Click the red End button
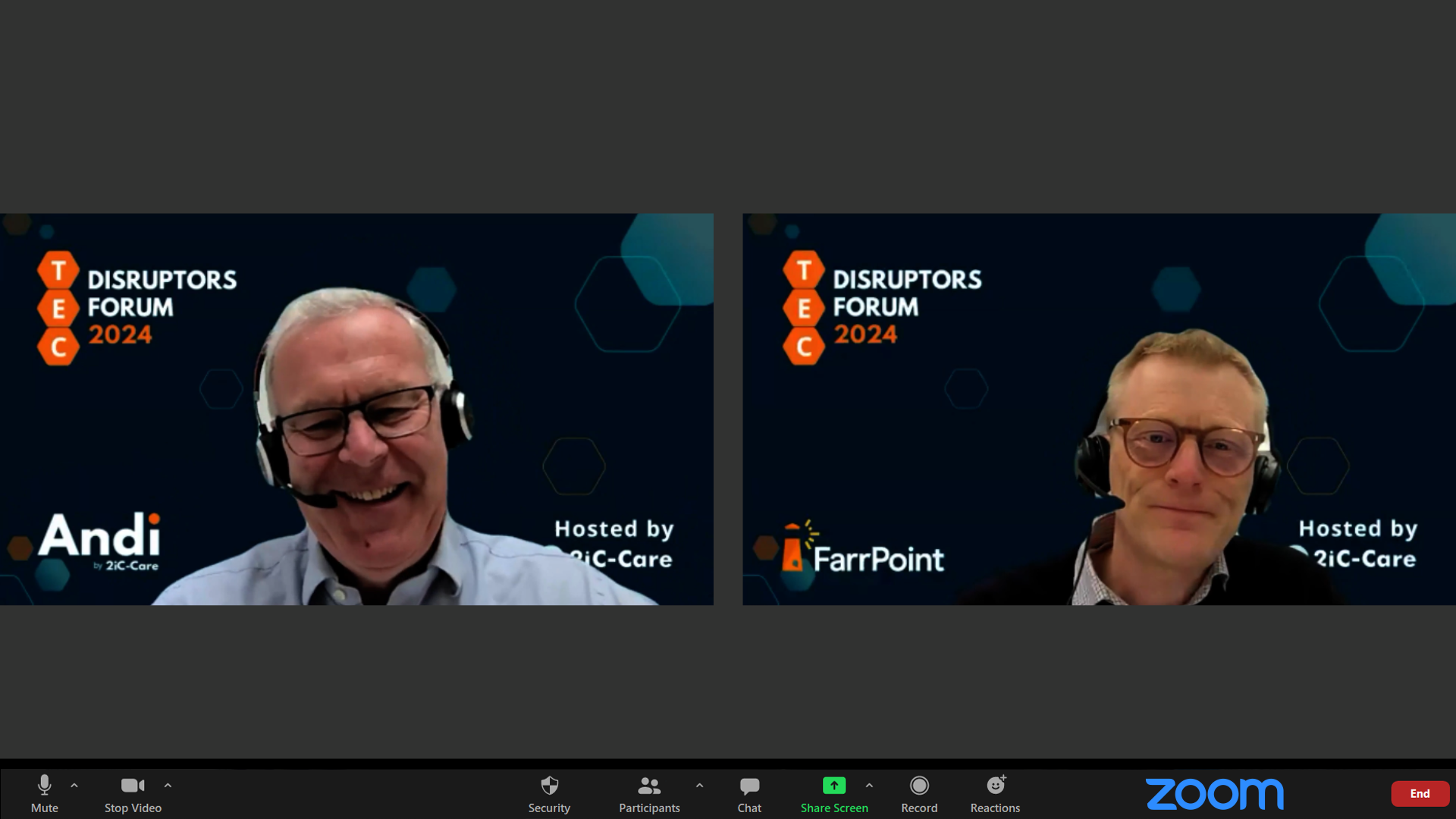The image size is (1456, 819). click(x=1420, y=793)
